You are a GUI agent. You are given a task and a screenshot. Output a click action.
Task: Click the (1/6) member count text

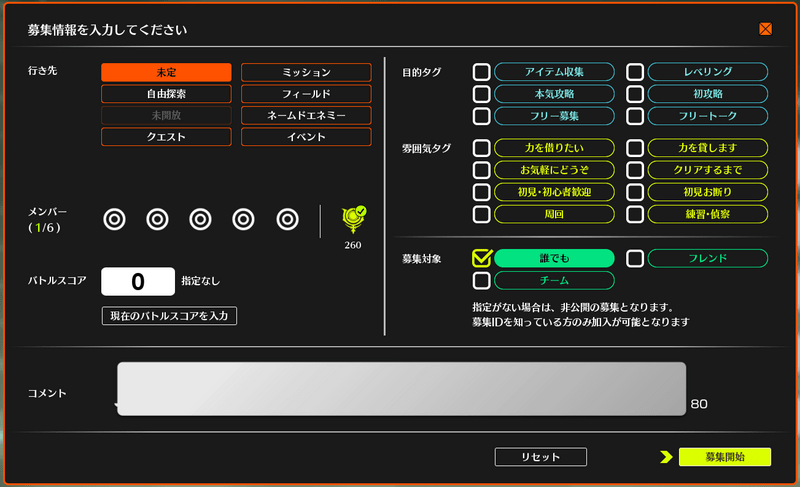(x=44, y=228)
